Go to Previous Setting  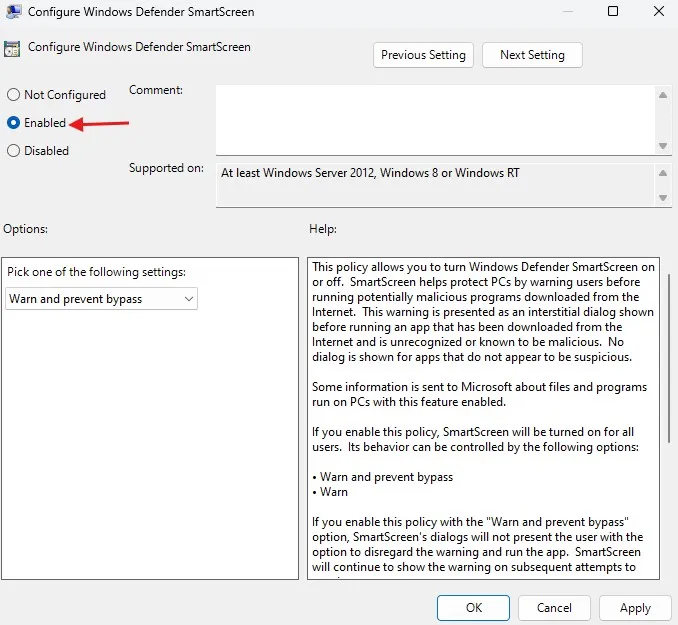pos(423,55)
